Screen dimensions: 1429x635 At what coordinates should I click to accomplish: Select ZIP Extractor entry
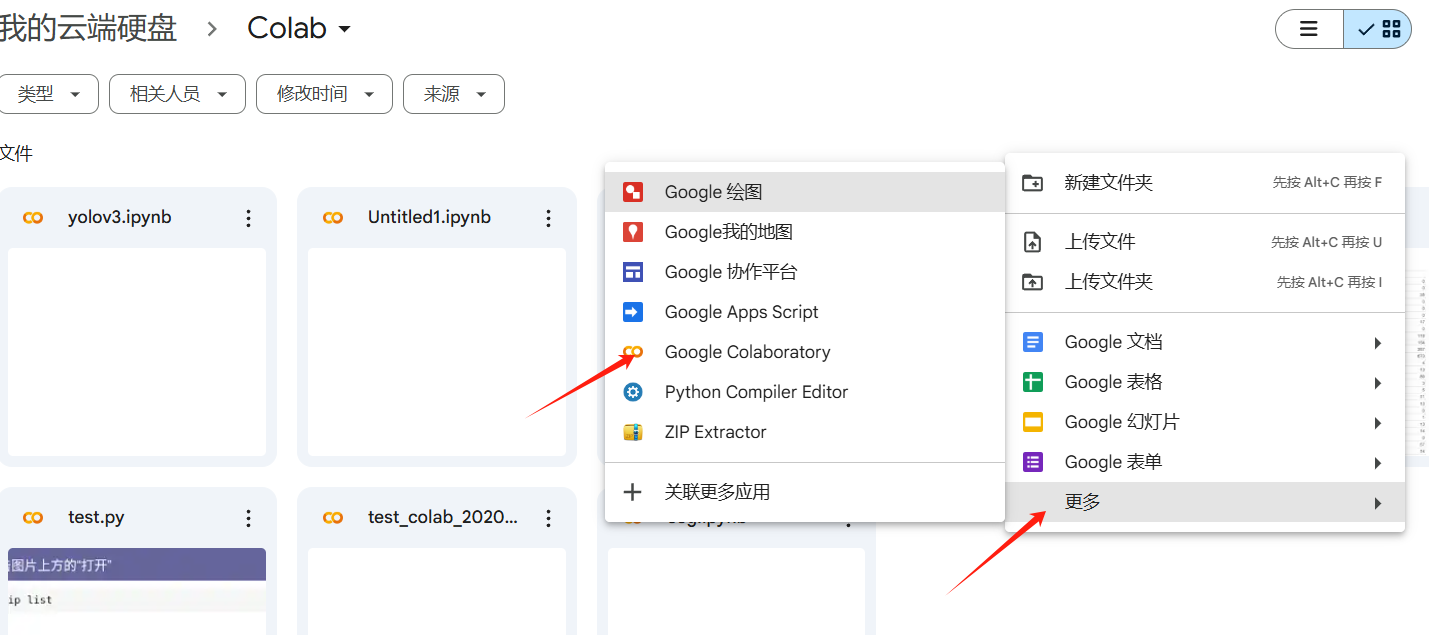pyautogui.click(x=805, y=432)
